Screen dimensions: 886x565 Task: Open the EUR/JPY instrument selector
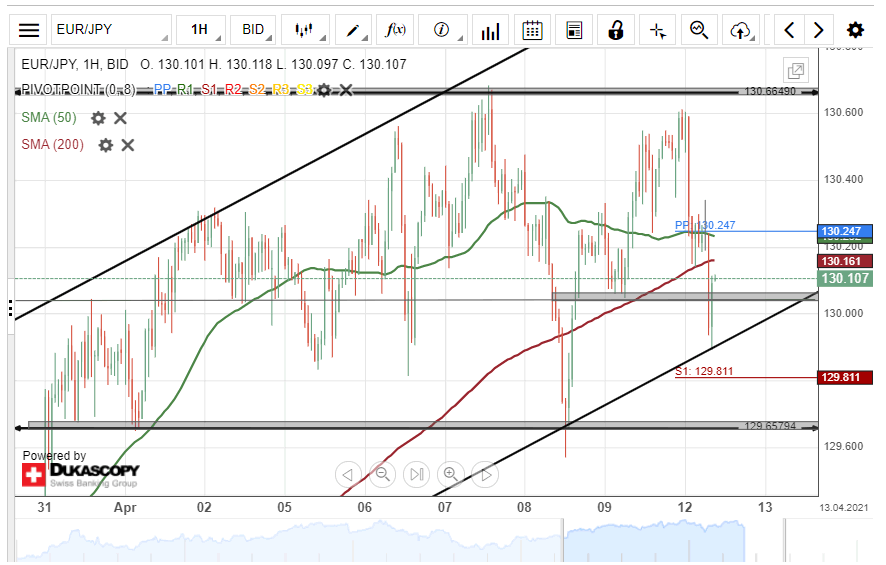pos(109,30)
